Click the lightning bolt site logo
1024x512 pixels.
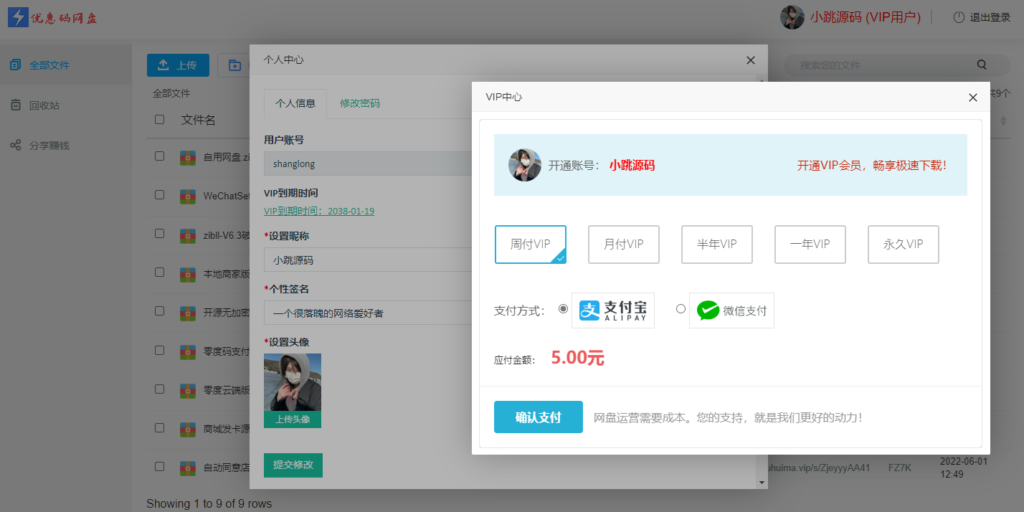coord(18,18)
